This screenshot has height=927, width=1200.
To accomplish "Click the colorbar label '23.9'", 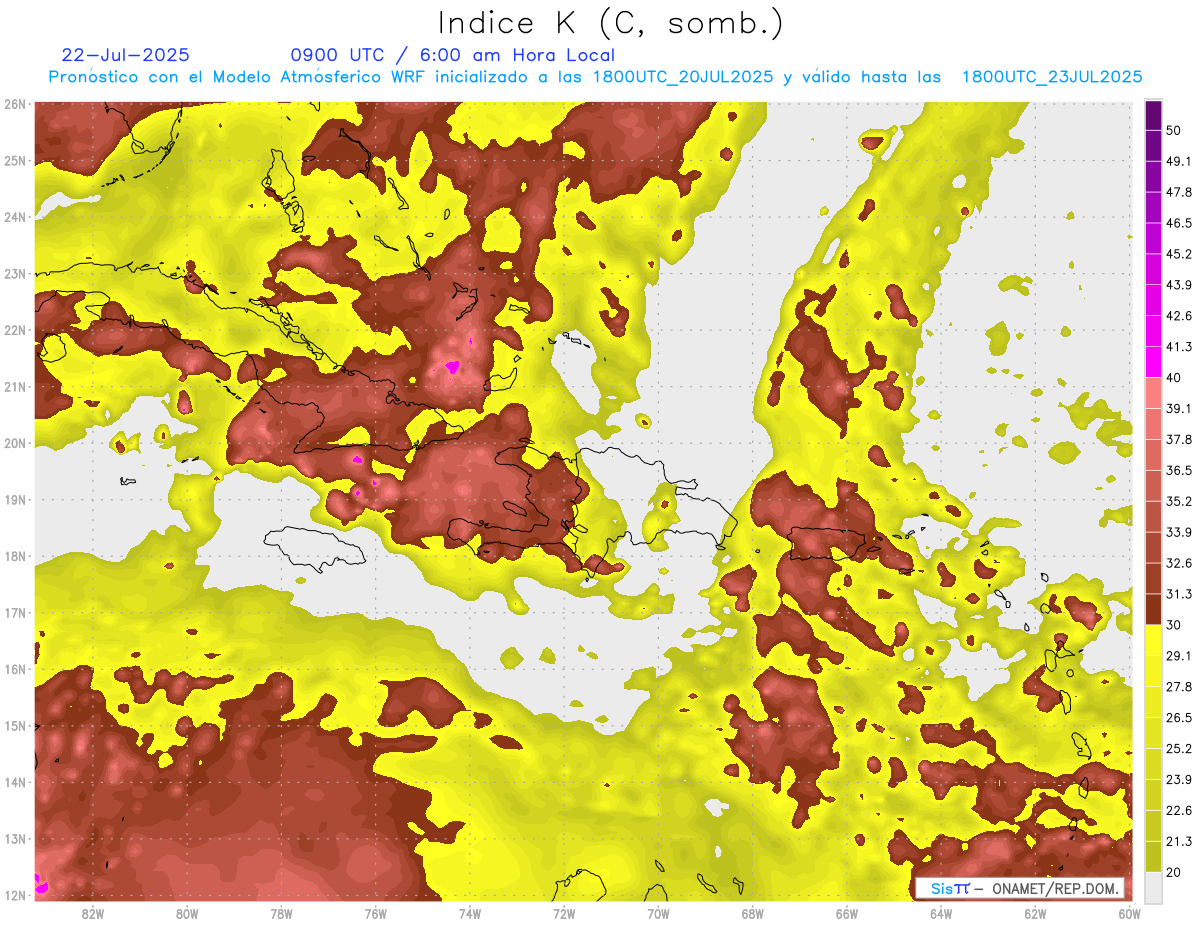I will (1178, 780).
